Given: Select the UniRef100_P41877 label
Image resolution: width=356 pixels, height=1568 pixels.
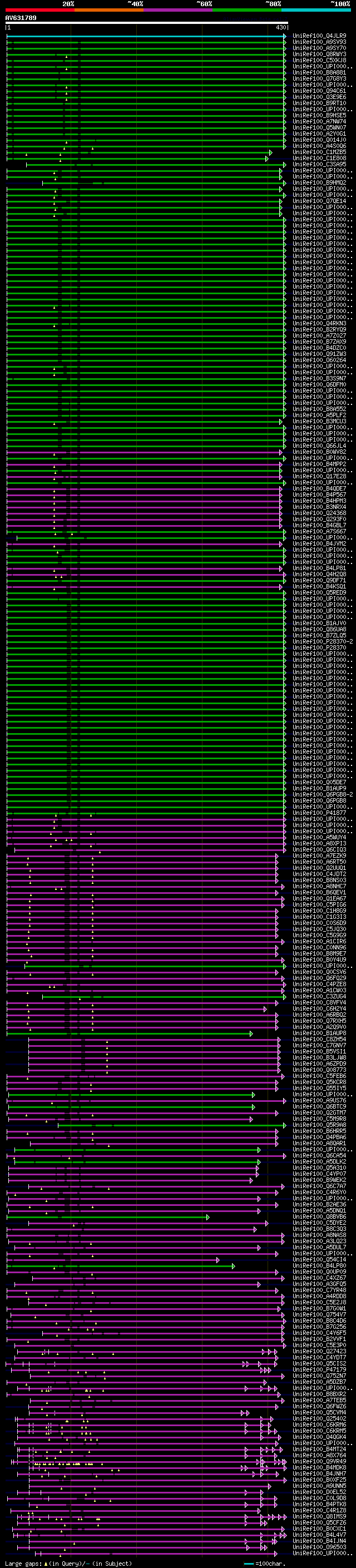Looking at the screenshot, I should 319,813.
